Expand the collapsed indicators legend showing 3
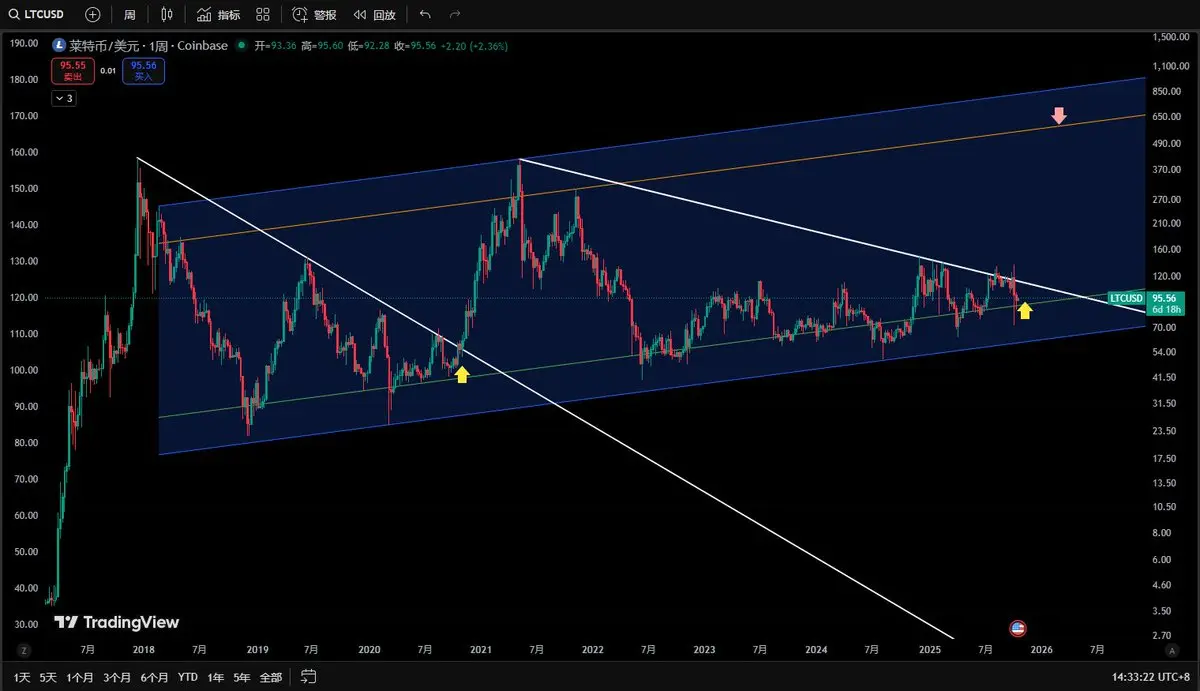 tap(64, 98)
